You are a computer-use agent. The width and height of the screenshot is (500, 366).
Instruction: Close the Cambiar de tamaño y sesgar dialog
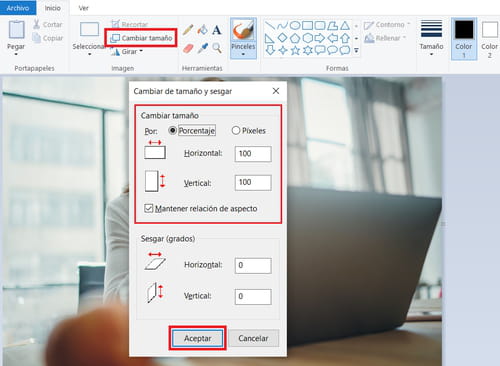pos(276,91)
